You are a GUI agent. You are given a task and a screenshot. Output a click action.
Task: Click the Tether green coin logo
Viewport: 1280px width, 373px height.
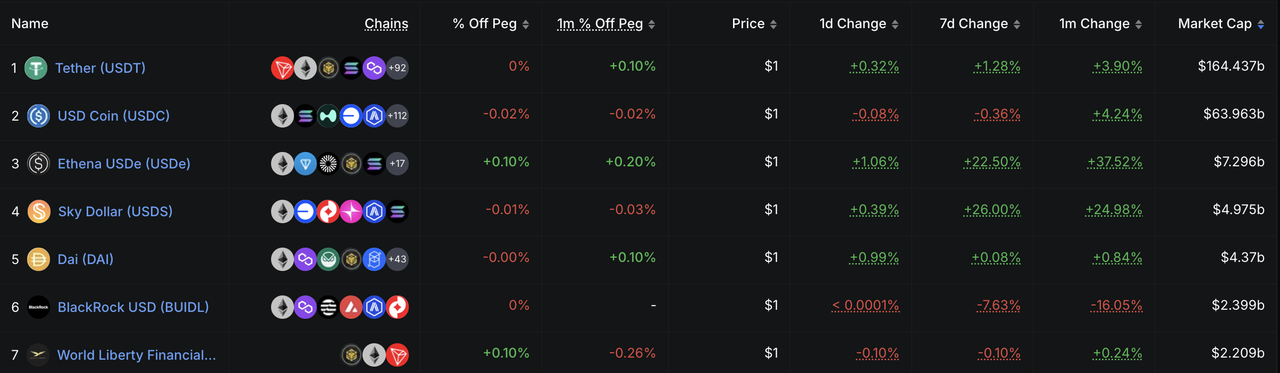(37, 68)
